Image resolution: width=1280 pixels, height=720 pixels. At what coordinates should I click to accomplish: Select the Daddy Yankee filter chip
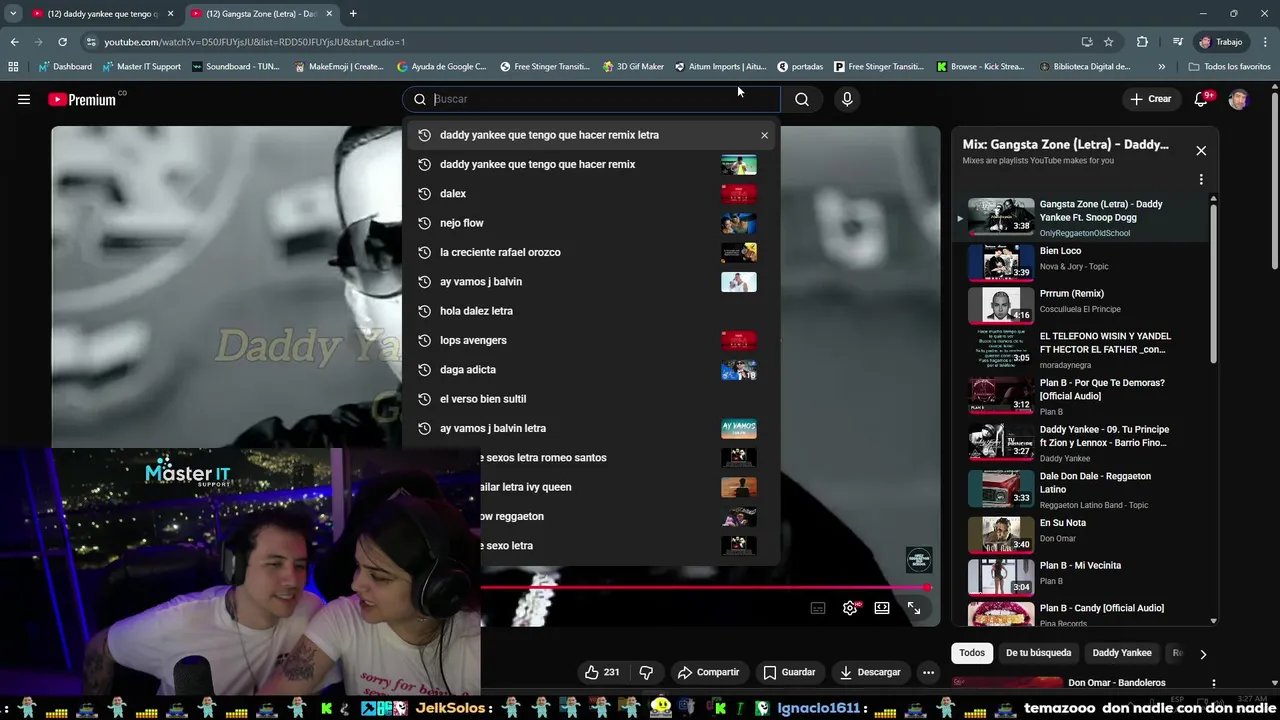[1122, 653]
